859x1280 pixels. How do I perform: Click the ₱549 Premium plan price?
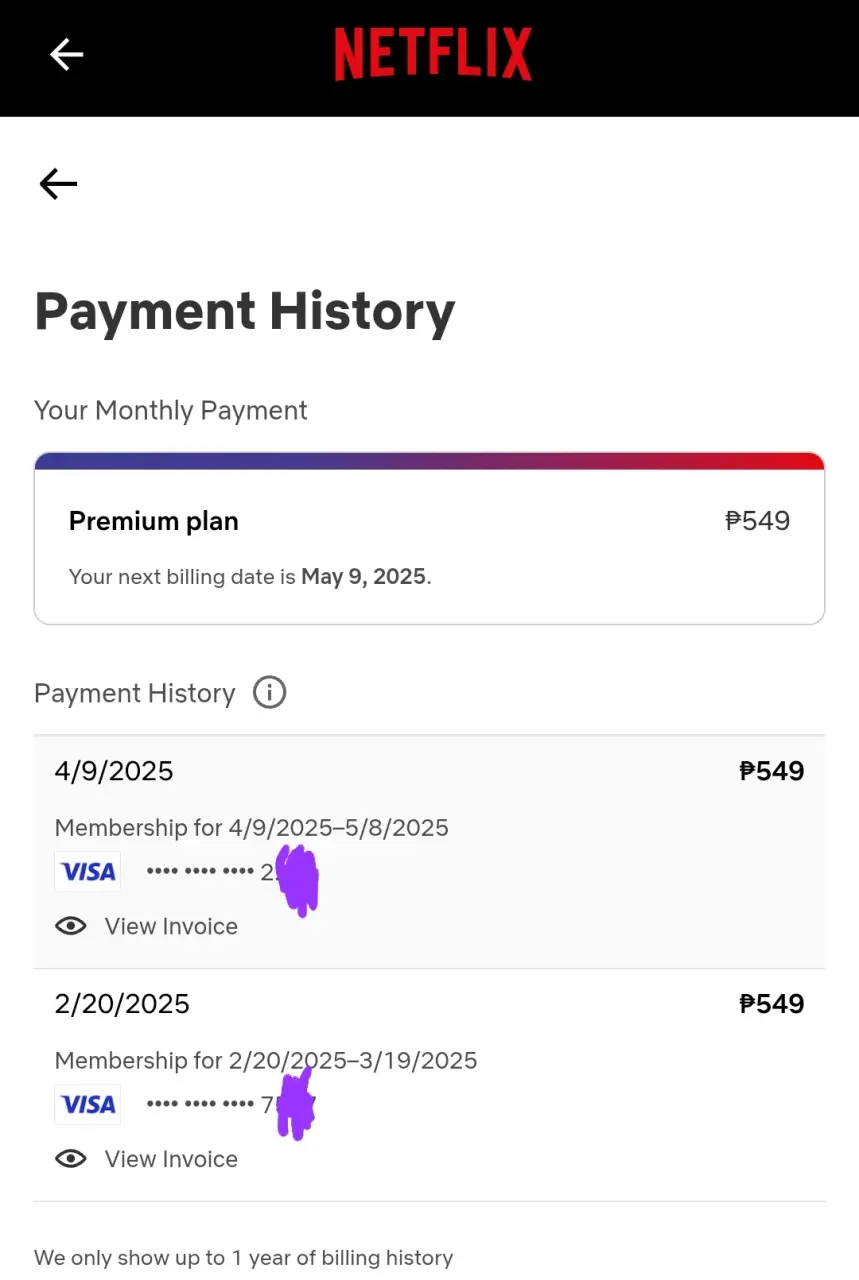click(x=757, y=521)
